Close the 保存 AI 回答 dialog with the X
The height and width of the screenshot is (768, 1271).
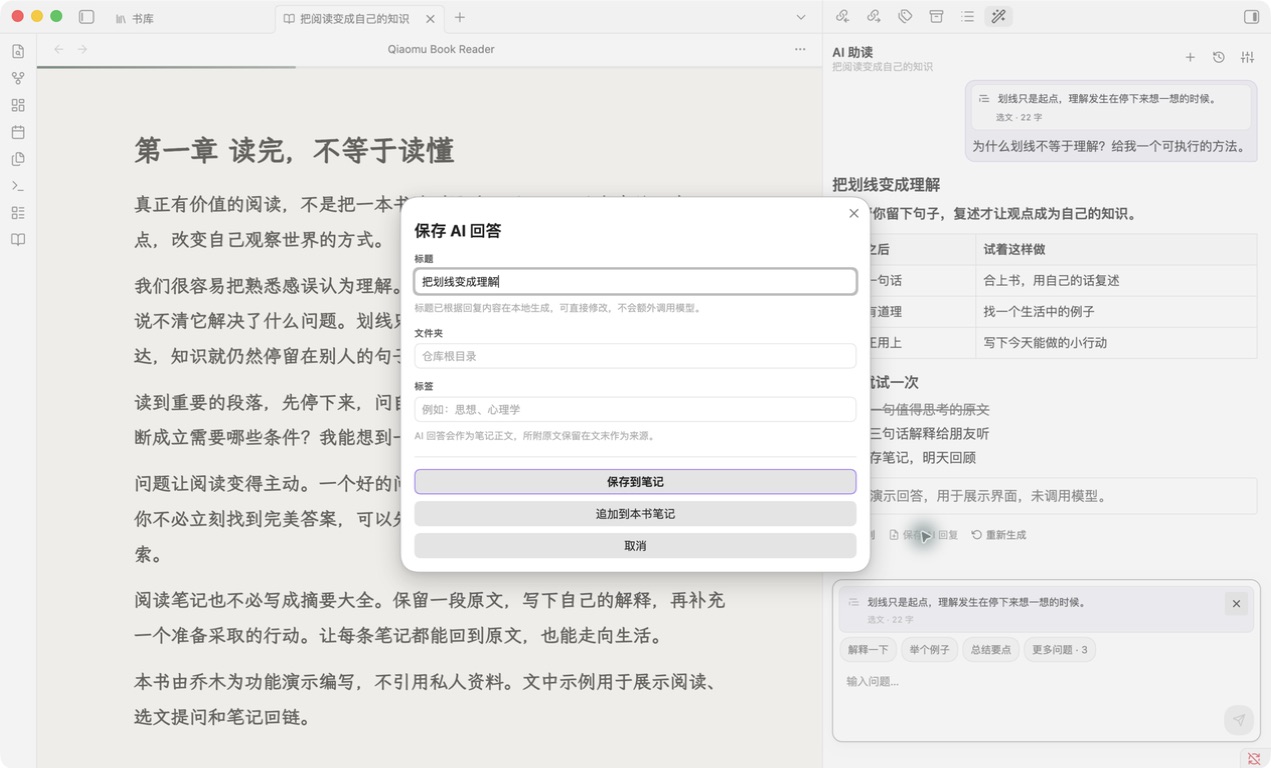point(853,213)
